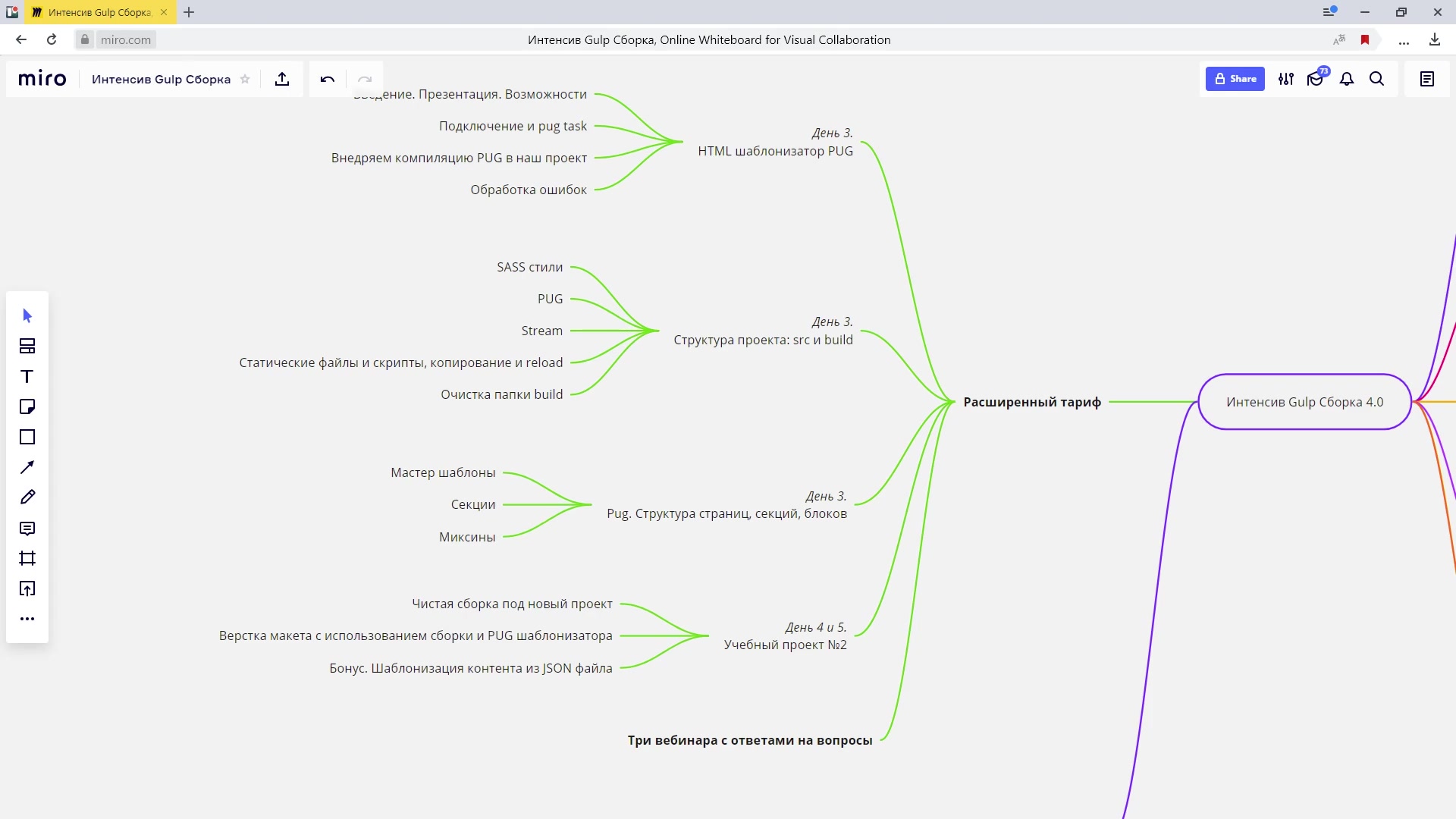The width and height of the screenshot is (1456, 819).
Task: Click the red bookmark icon
Action: 1365,39
